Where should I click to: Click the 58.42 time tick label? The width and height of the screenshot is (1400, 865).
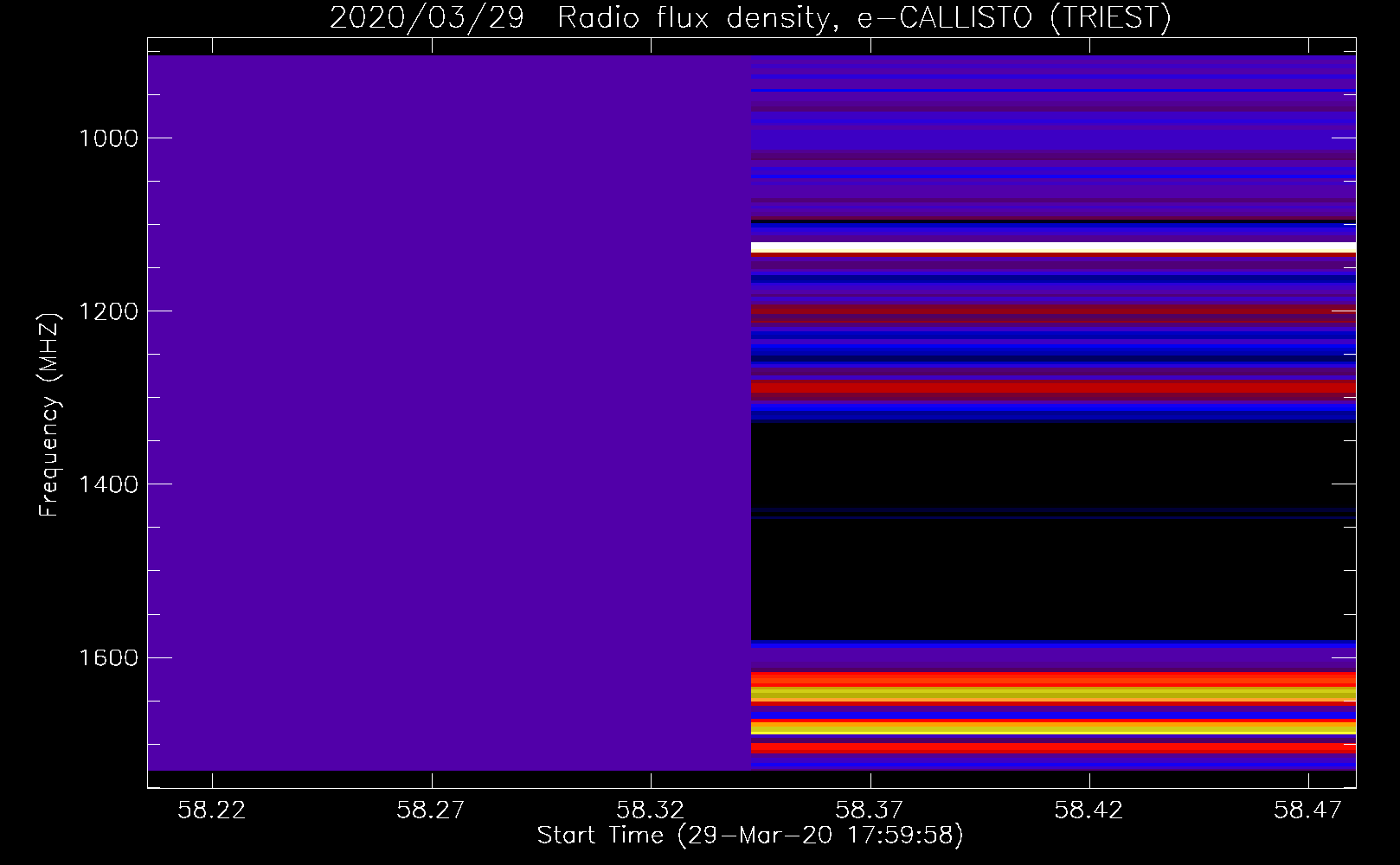coord(1089,810)
